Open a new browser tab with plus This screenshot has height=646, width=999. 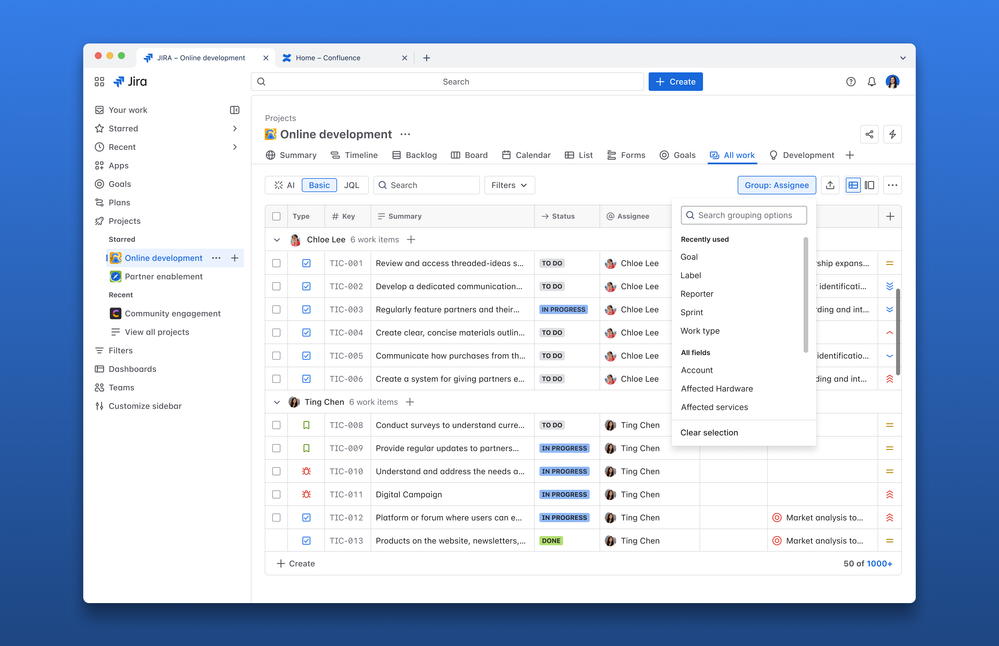[427, 58]
